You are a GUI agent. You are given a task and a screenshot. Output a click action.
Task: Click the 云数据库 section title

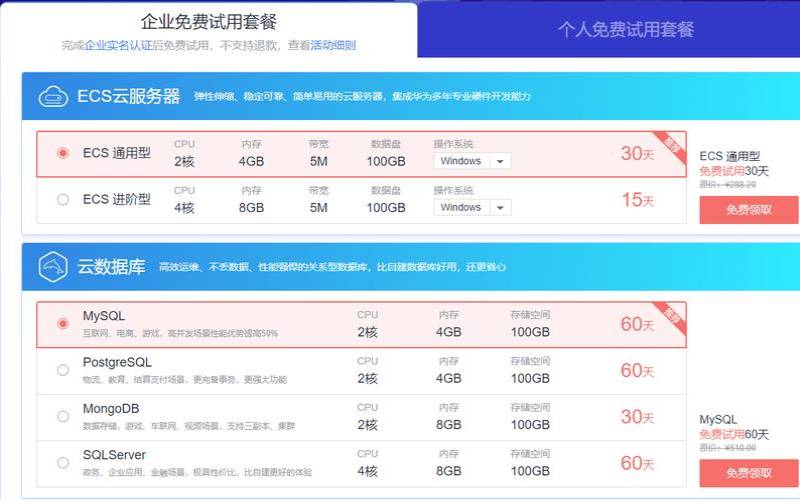tap(111, 266)
